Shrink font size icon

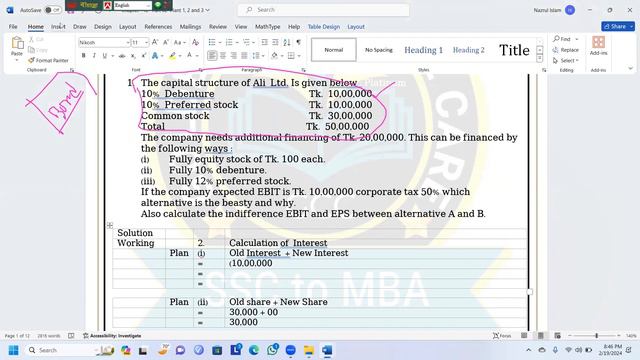(x=166, y=42)
